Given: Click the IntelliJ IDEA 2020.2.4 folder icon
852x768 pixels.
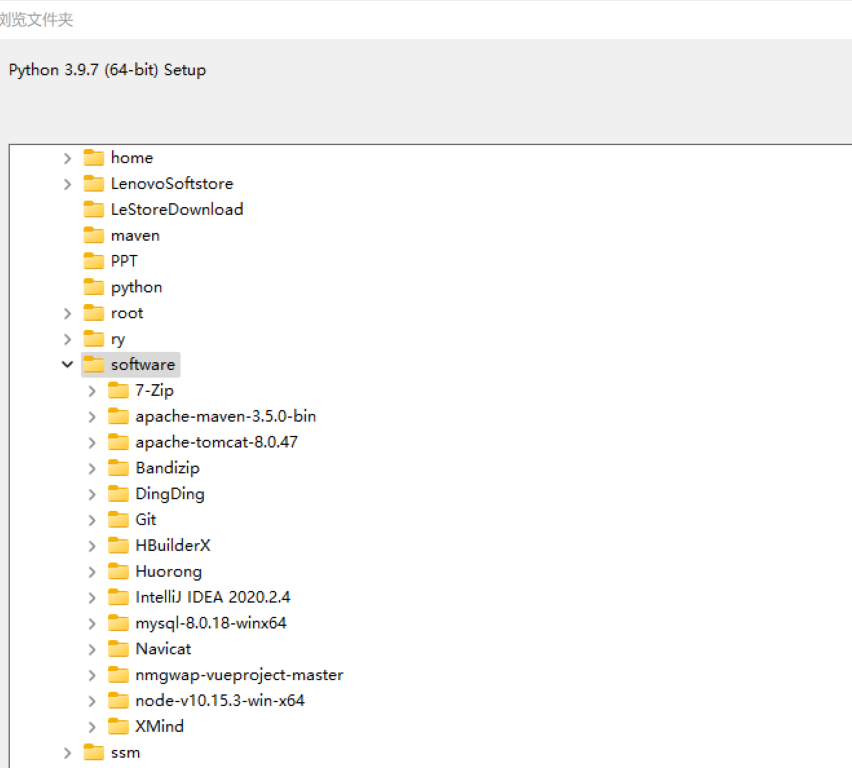Looking at the screenshot, I should click(118, 597).
